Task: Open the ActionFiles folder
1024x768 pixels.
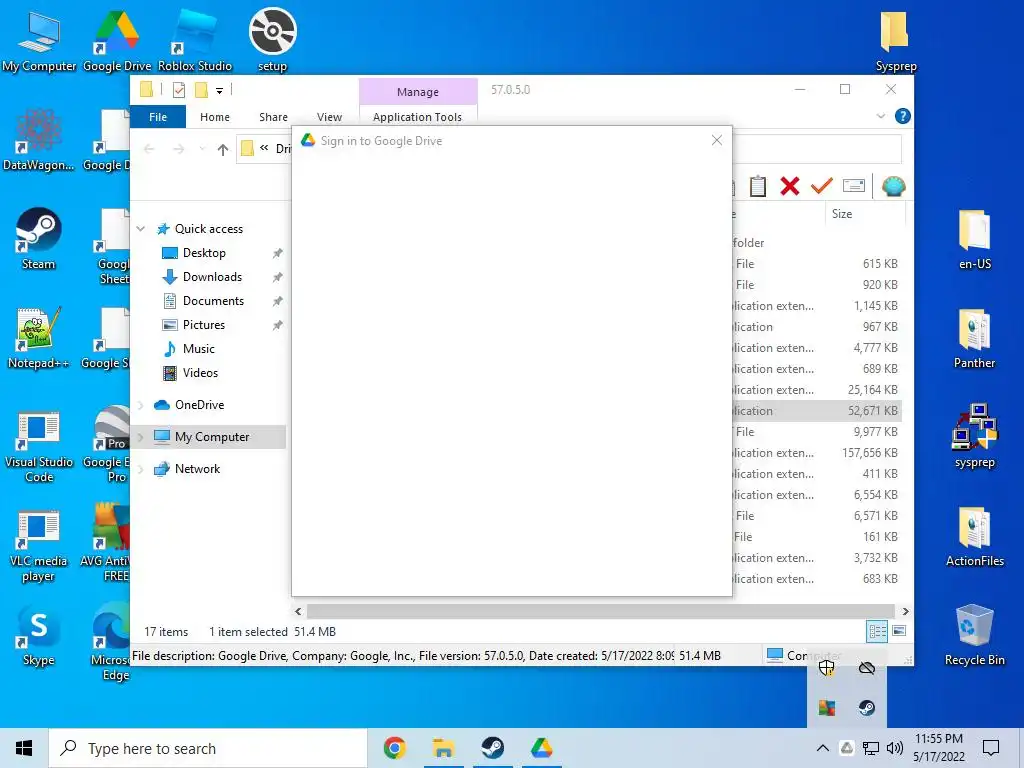Action: click(974, 537)
